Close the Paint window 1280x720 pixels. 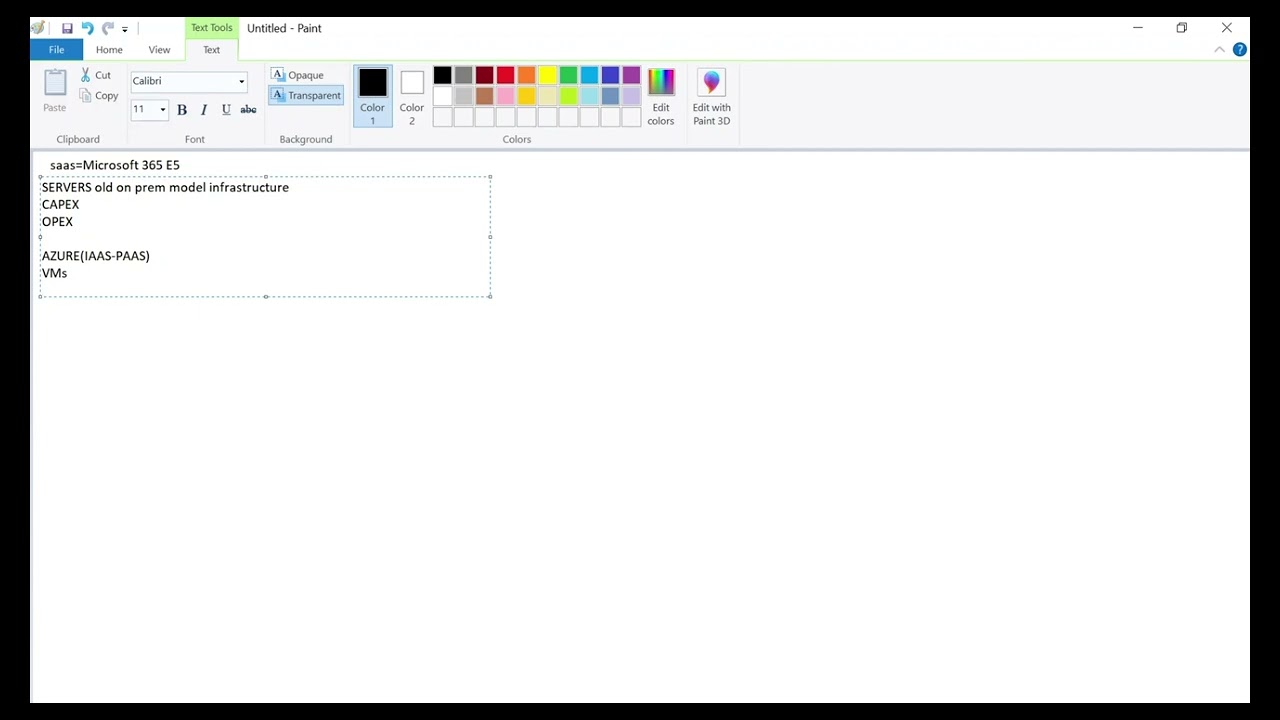tap(1227, 28)
